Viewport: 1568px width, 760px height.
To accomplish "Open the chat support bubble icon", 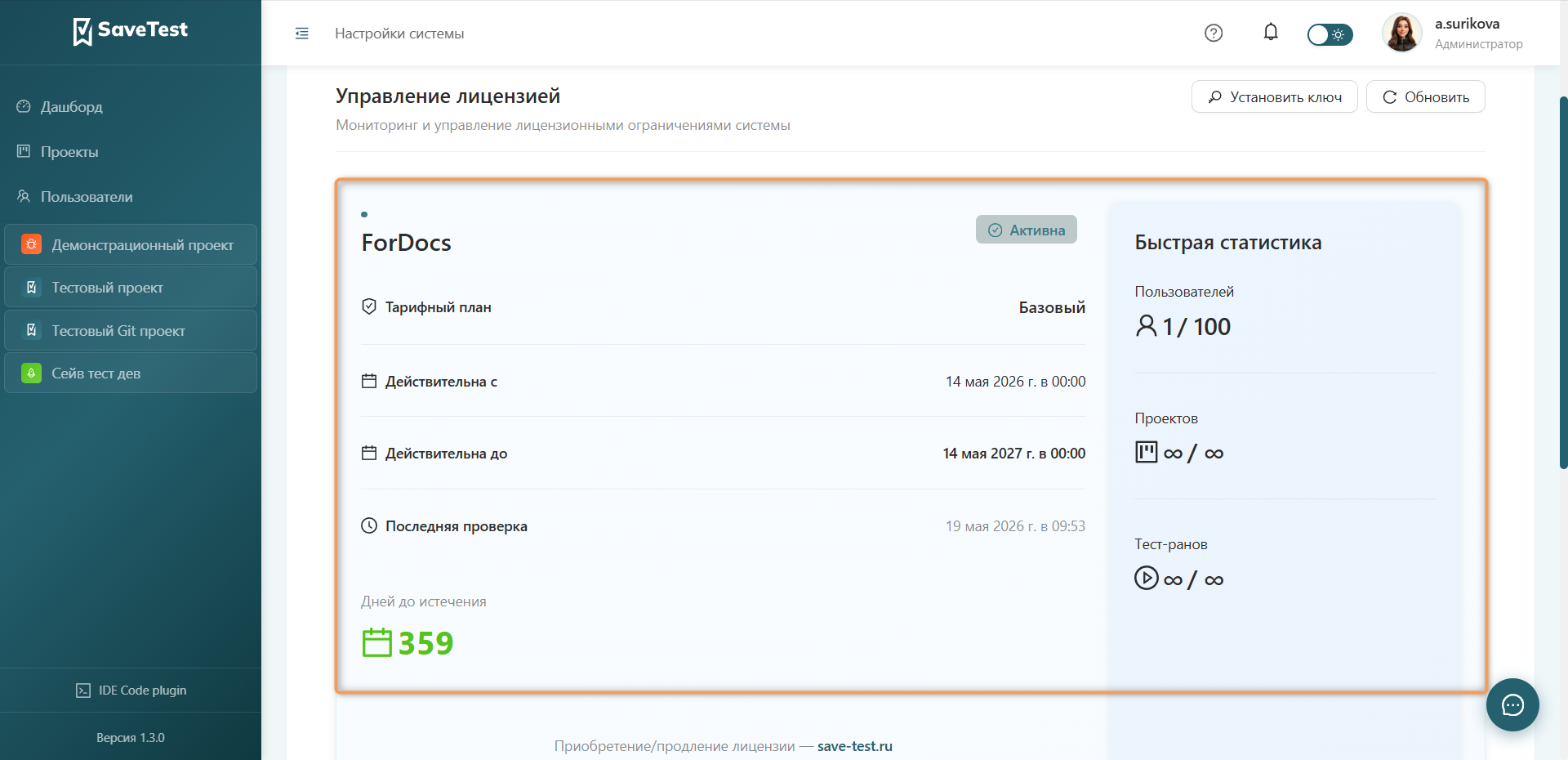I will (1512, 704).
